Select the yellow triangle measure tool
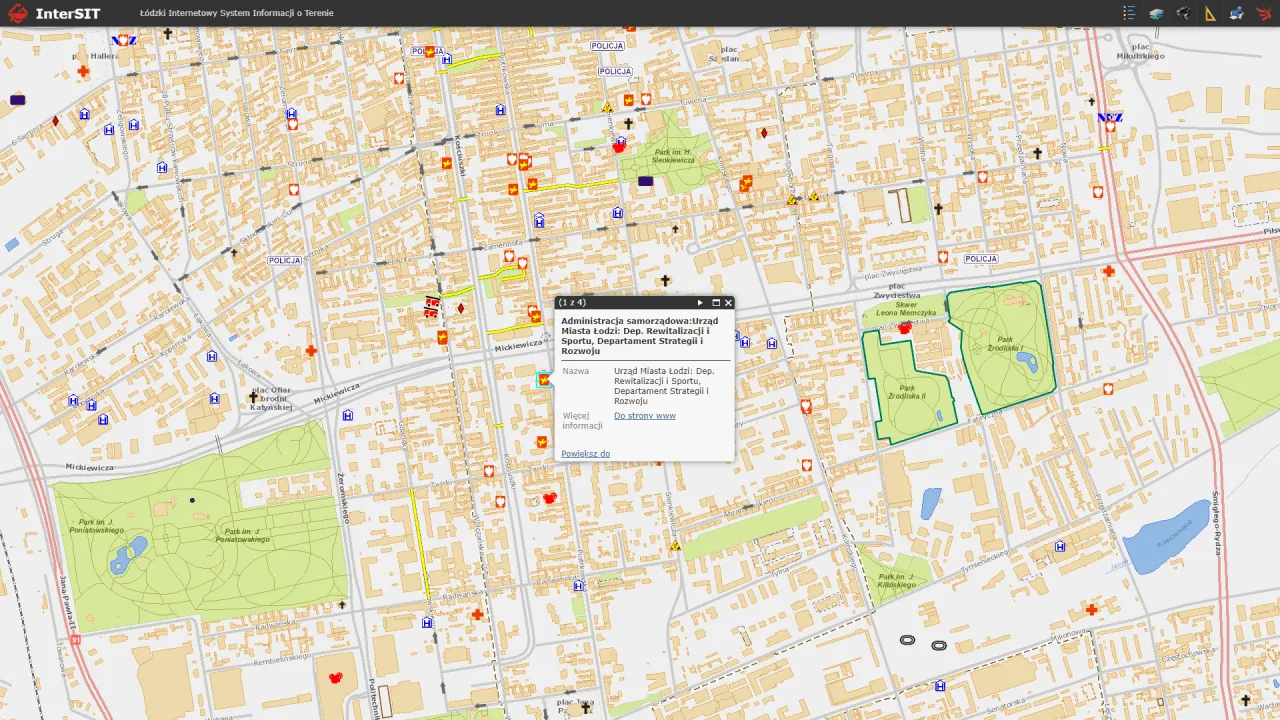The image size is (1280, 720). [1210, 13]
